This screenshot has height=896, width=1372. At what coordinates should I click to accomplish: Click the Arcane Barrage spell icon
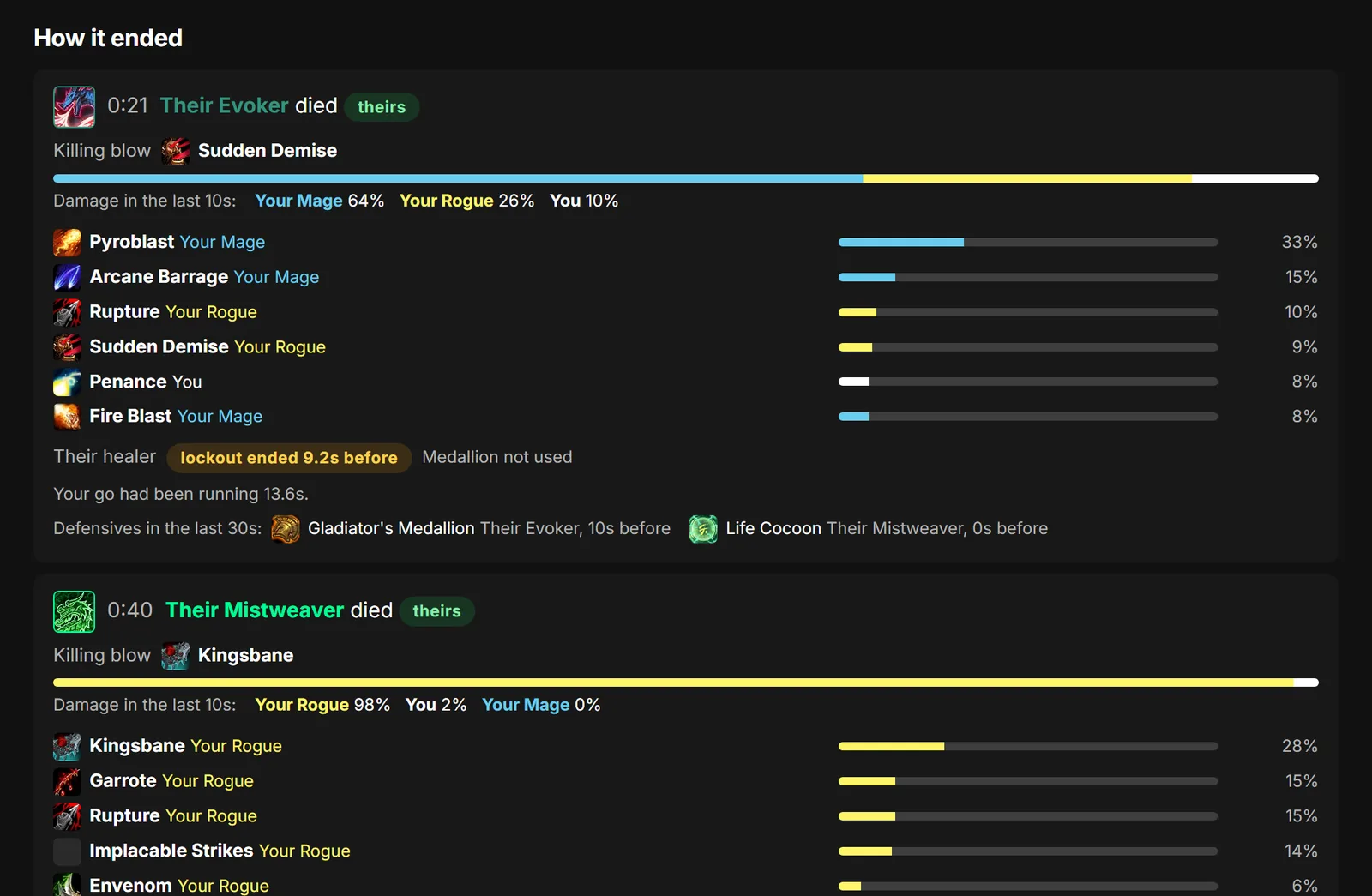68,277
